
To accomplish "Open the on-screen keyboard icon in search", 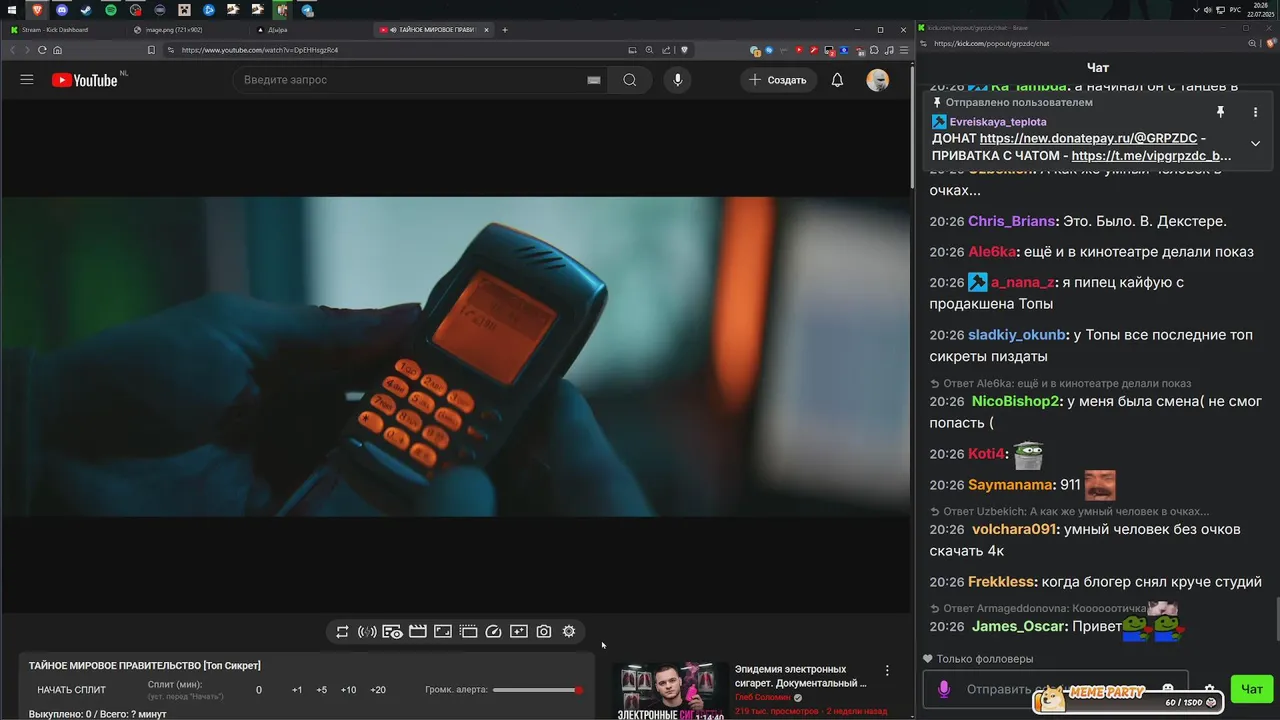I will (x=594, y=80).
